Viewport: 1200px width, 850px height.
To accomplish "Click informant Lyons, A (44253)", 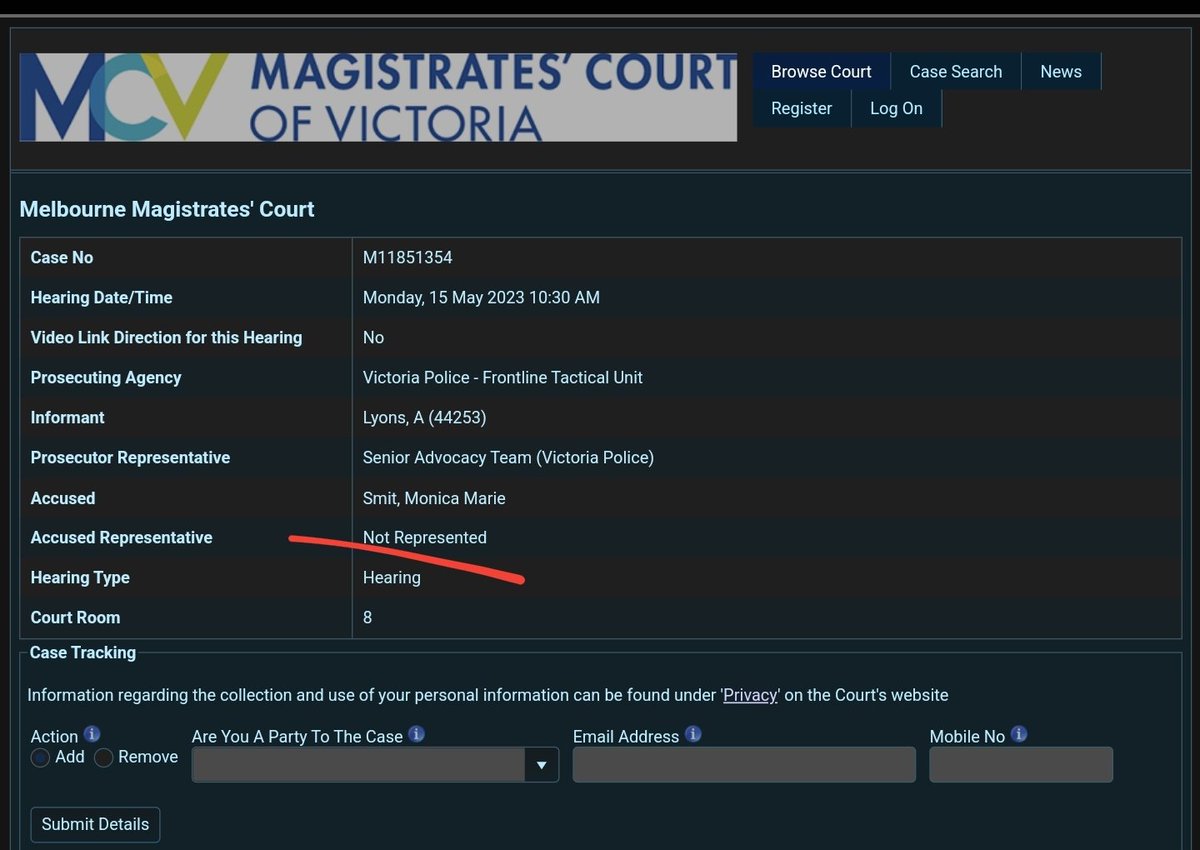I will tap(425, 417).
